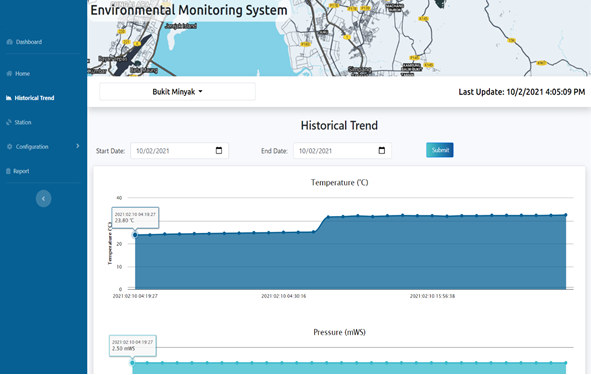Click the last temperature data point on chart
The height and width of the screenshot is (375, 591).
tap(565, 215)
